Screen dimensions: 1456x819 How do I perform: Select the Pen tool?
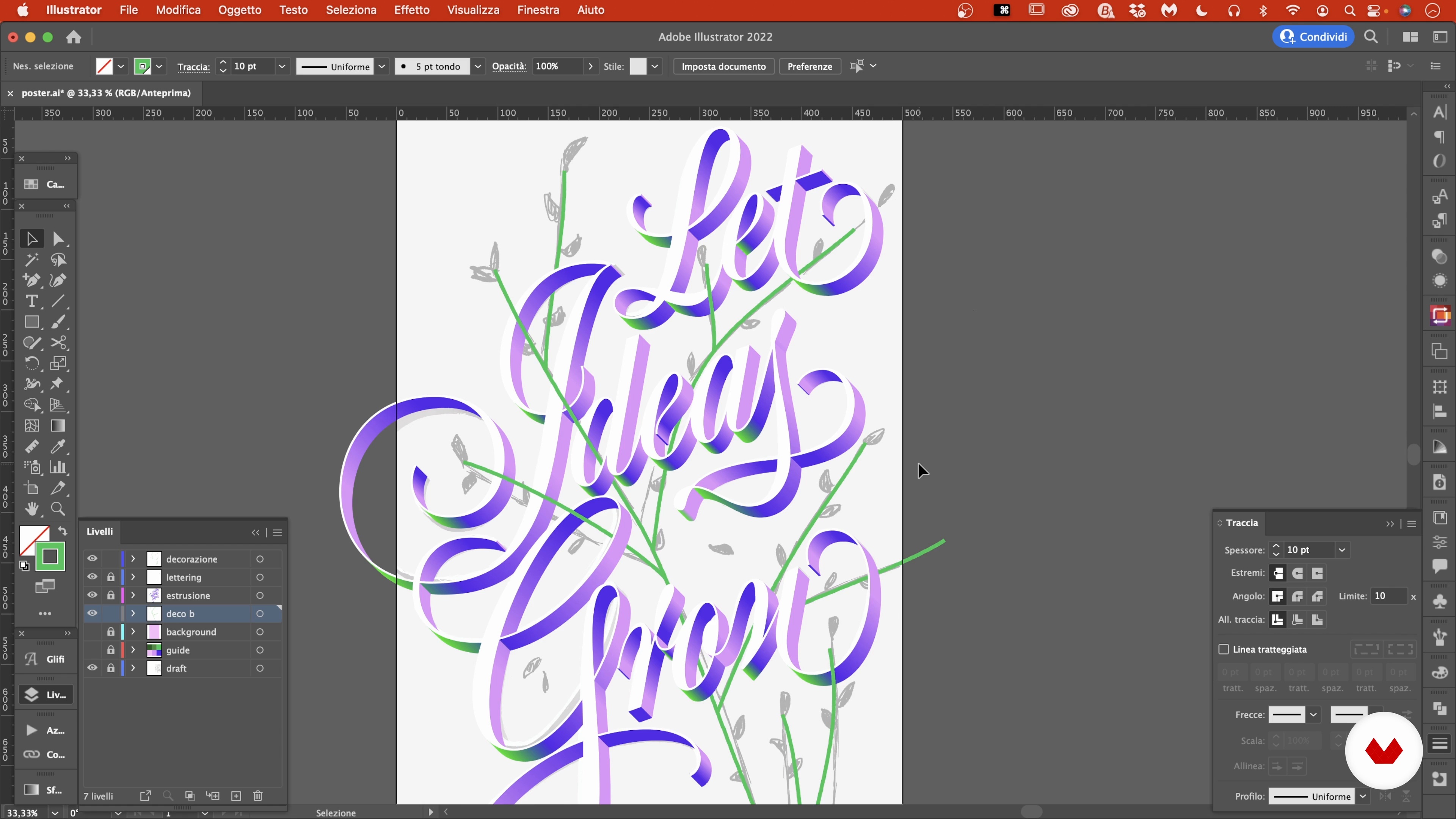(x=31, y=281)
